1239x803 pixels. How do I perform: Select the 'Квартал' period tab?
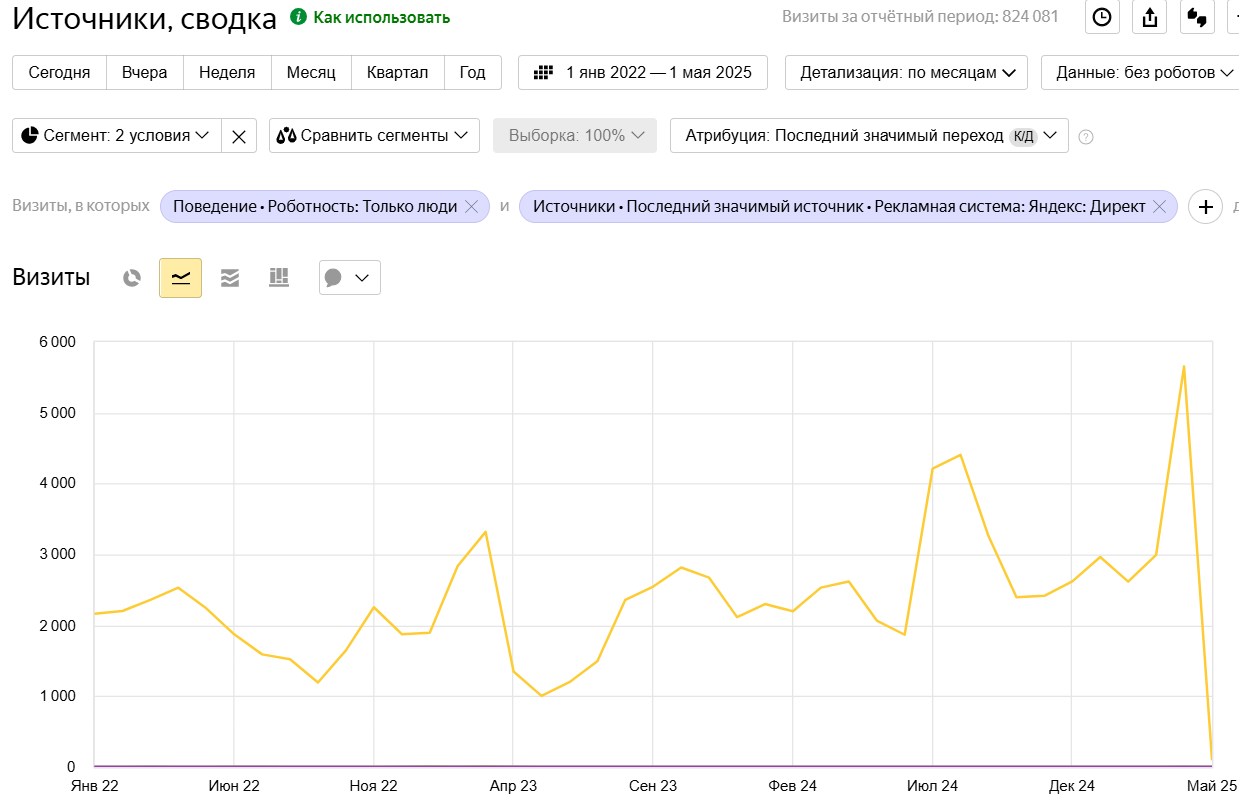397,72
